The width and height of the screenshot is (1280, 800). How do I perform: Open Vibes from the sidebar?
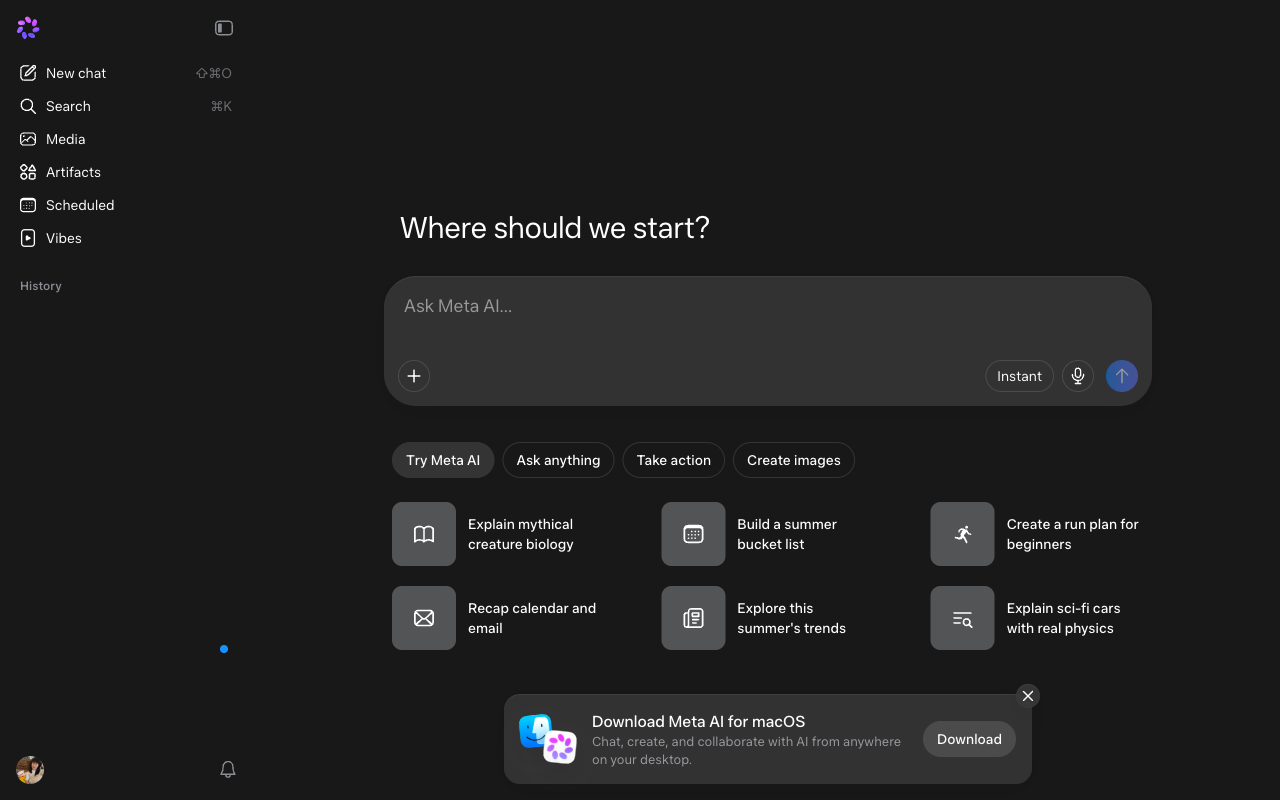(x=125, y=238)
